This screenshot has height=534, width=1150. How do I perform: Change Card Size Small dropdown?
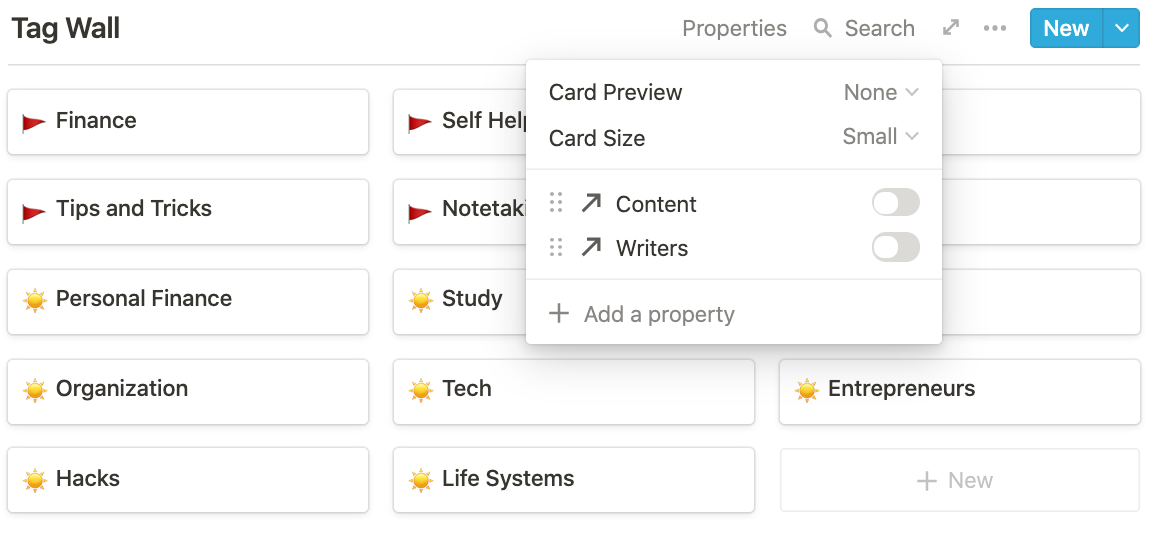(880, 137)
